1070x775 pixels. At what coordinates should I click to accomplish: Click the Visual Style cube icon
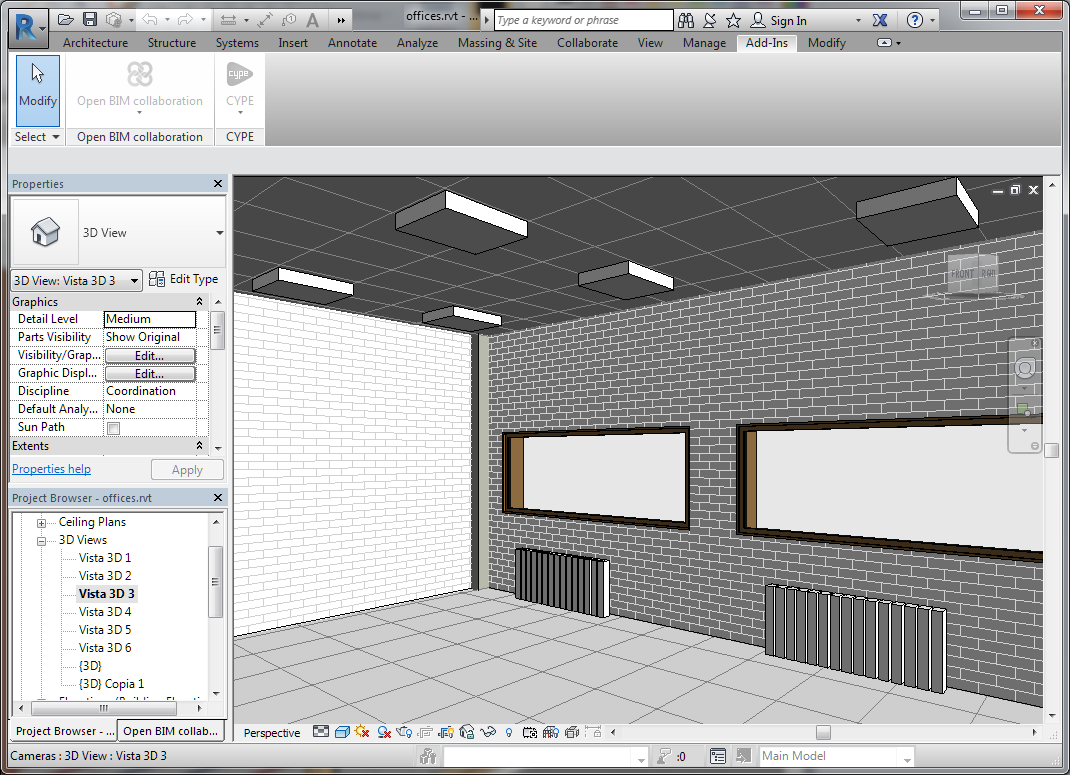(341, 733)
